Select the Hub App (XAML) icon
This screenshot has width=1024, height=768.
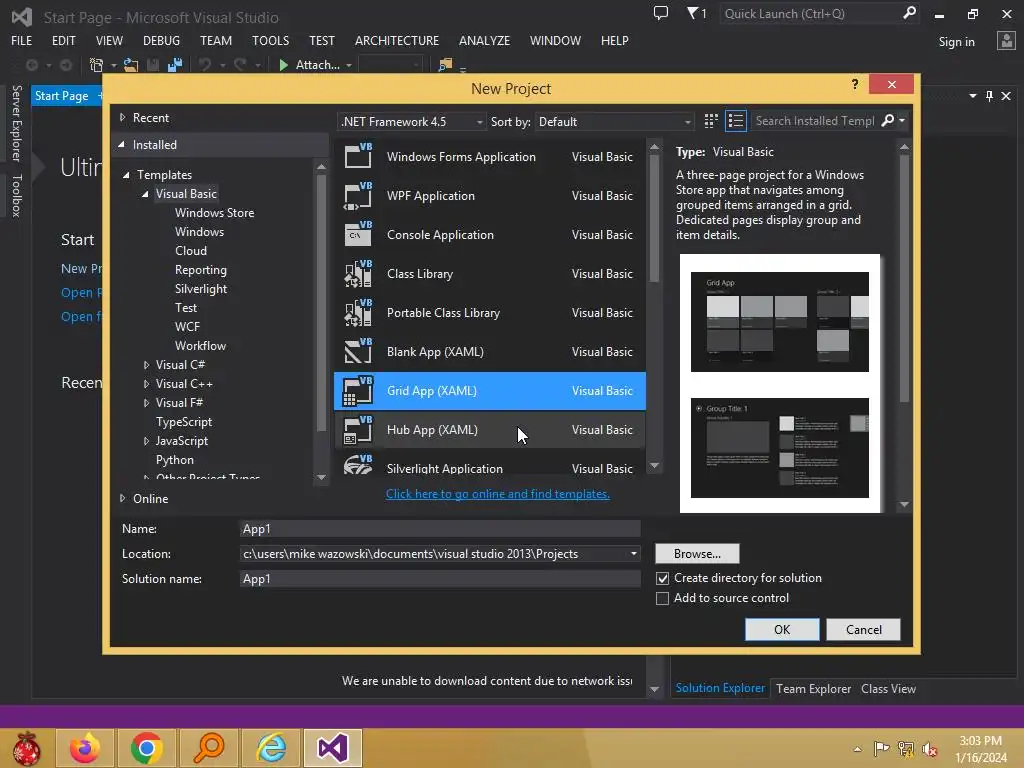point(358,430)
